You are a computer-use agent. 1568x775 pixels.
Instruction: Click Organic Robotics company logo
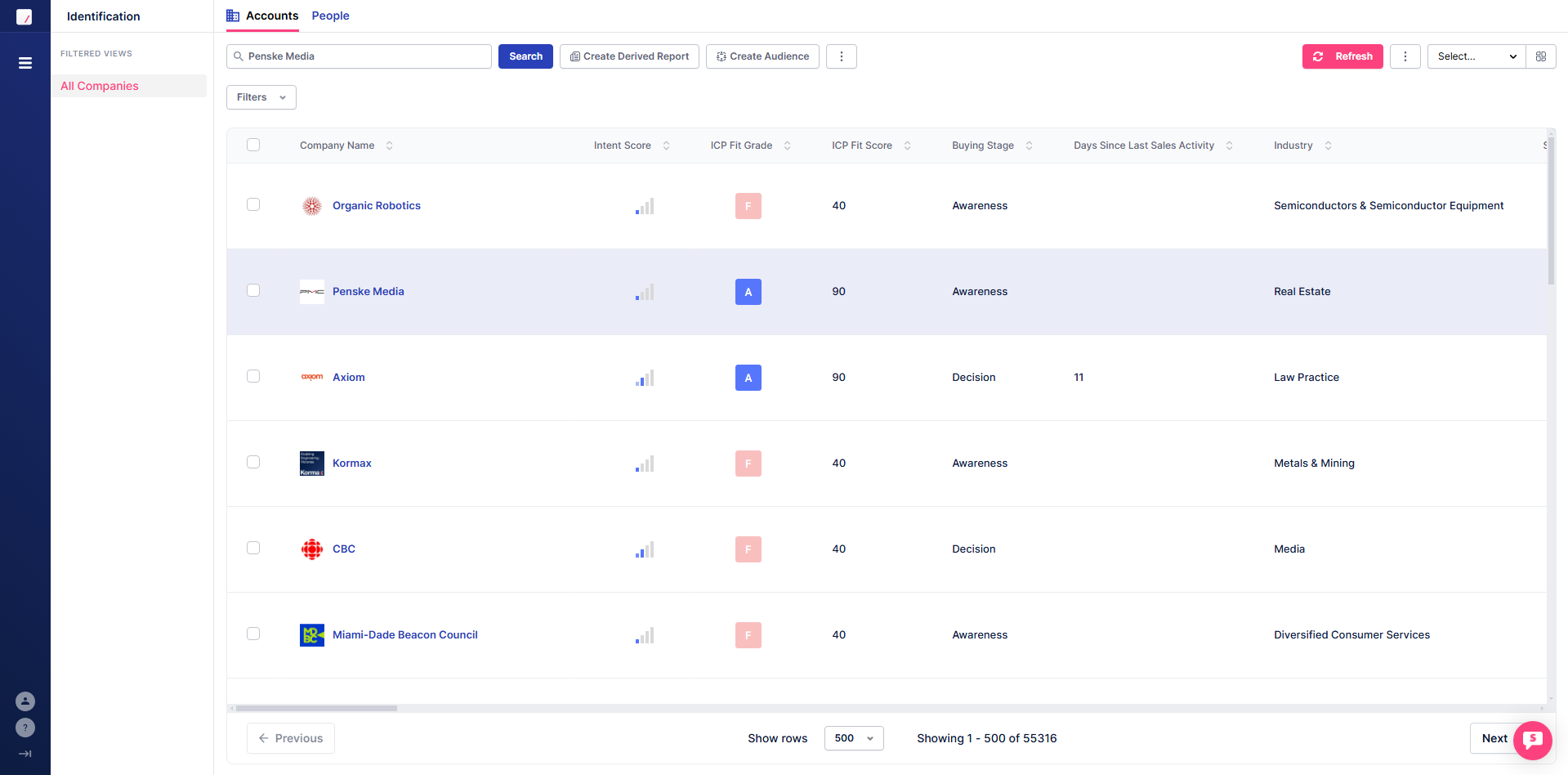click(x=312, y=206)
